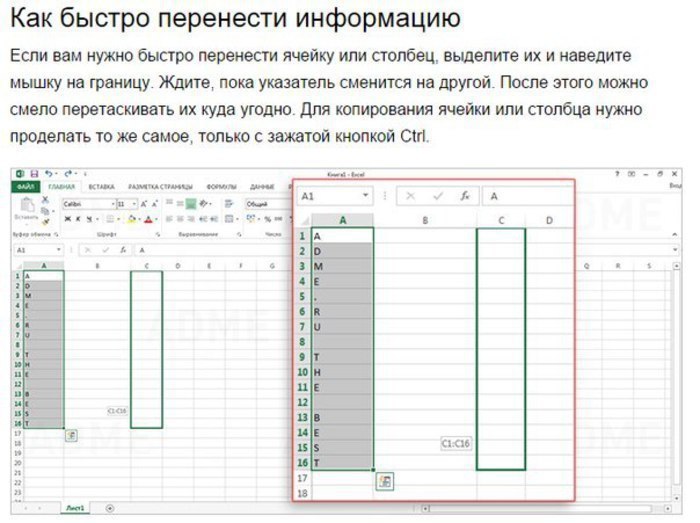Click the Quick Analysis icon in enlarged view

(385, 481)
